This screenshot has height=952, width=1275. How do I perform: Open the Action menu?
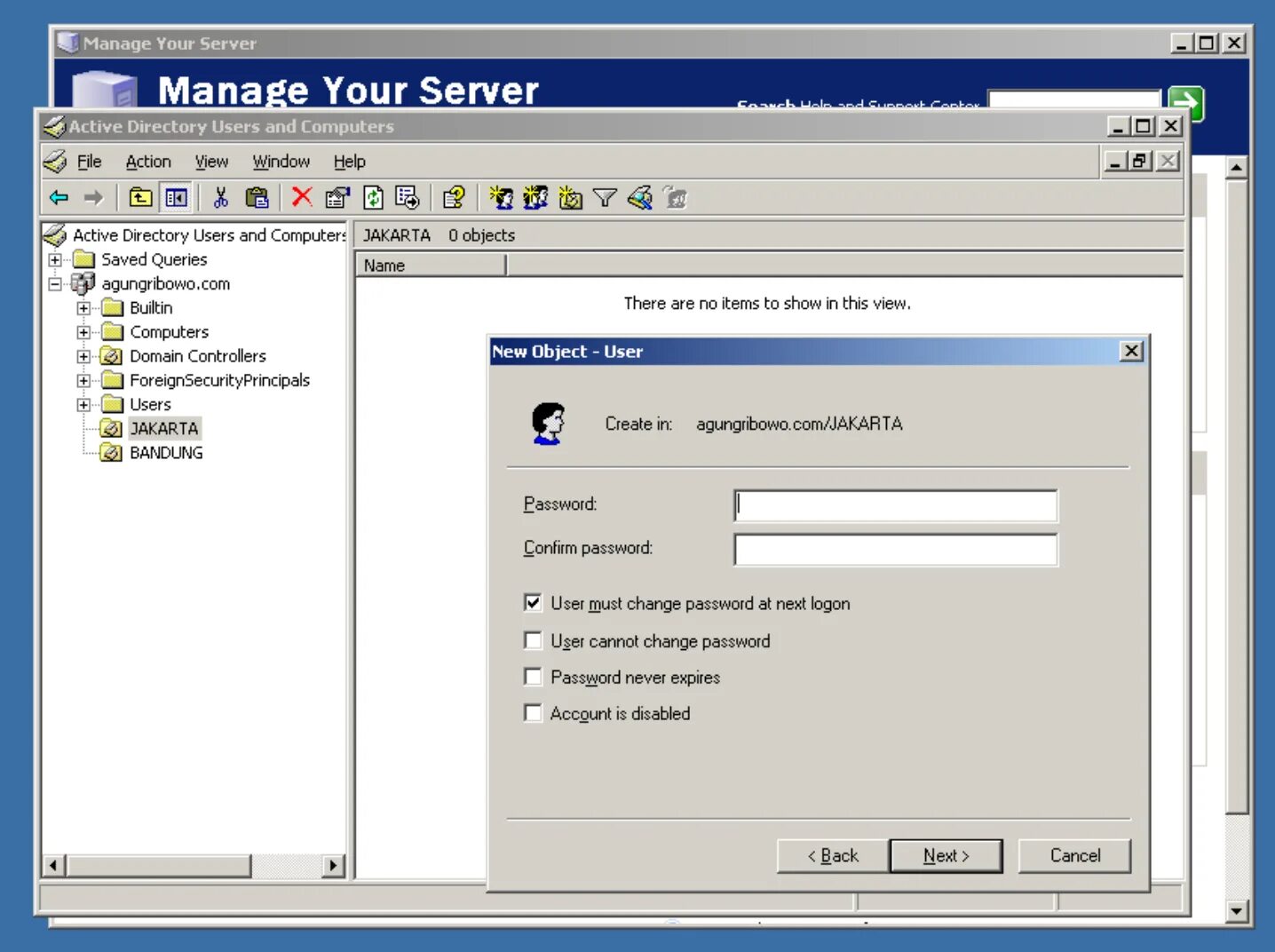[x=148, y=162]
